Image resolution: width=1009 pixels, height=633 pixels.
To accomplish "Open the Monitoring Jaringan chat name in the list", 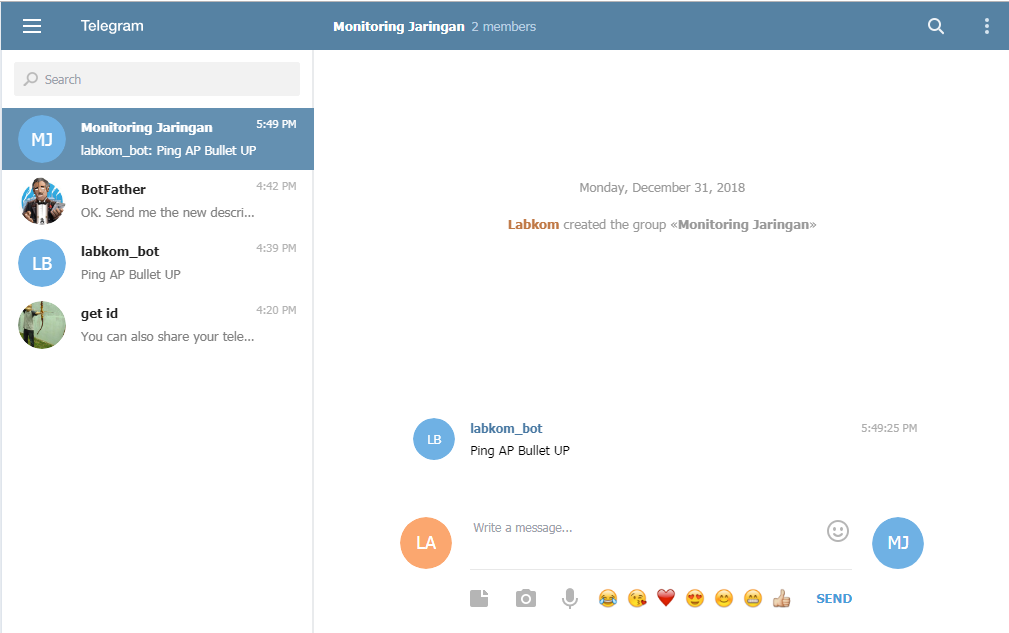I will point(147,127).
